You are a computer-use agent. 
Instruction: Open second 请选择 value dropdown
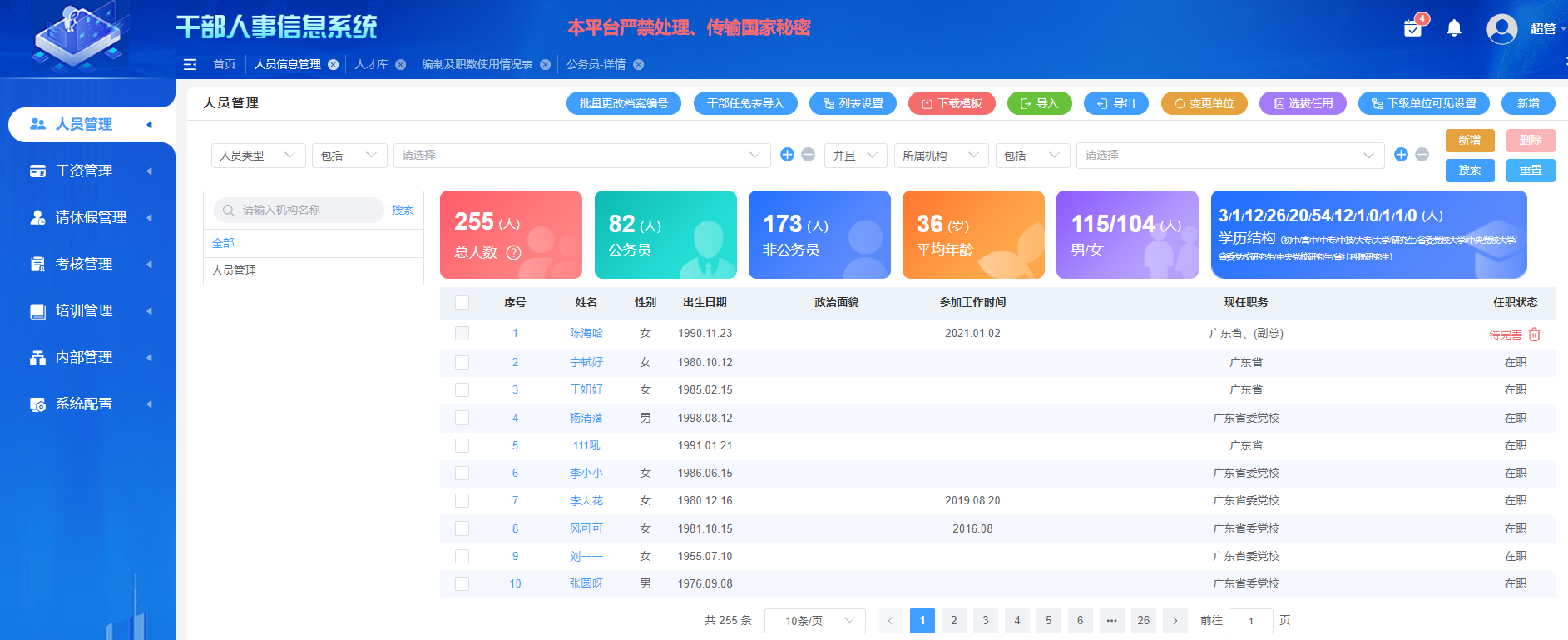(1230, 155)
